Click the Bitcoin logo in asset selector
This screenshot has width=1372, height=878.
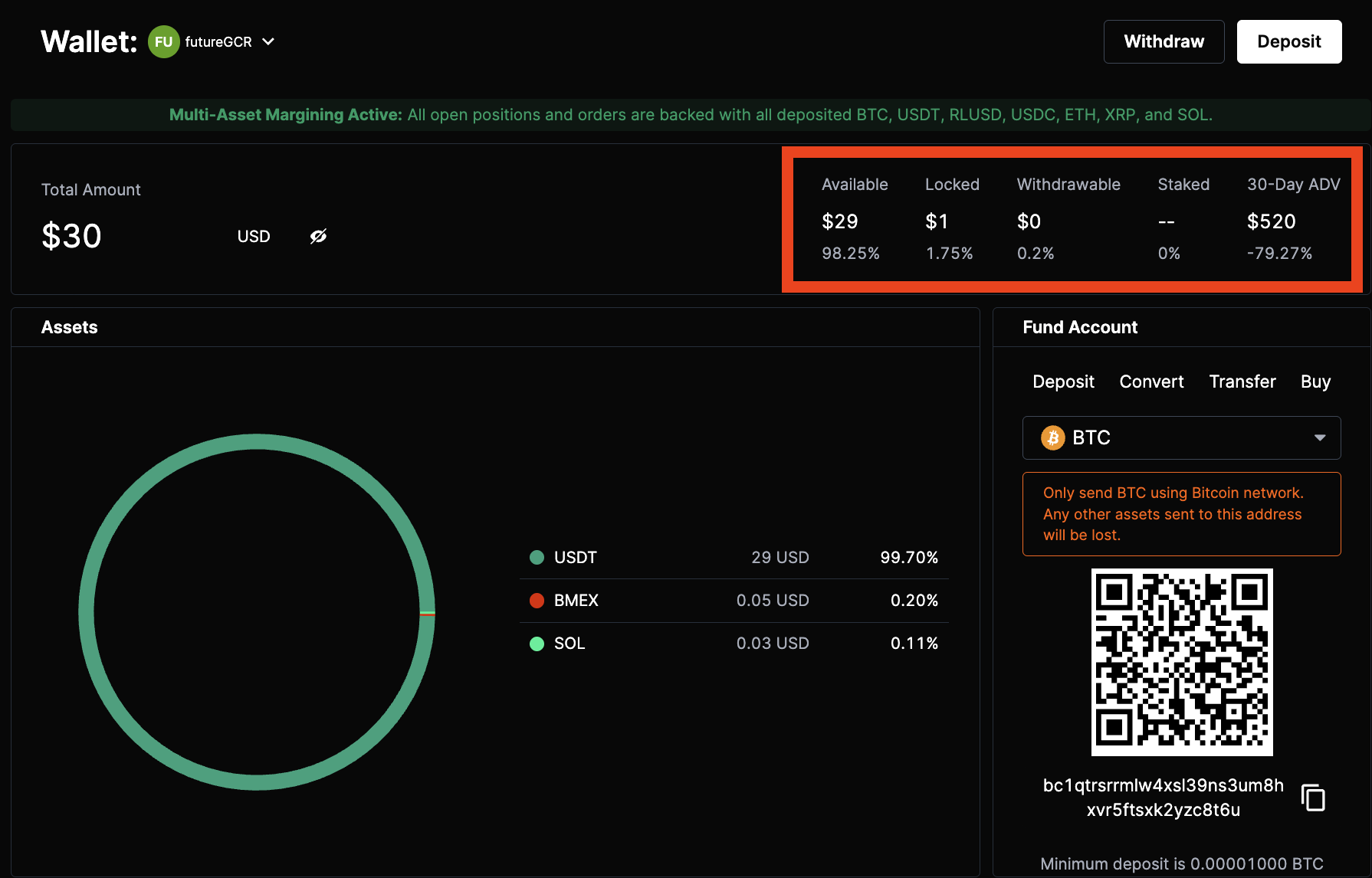point(1052,437)
